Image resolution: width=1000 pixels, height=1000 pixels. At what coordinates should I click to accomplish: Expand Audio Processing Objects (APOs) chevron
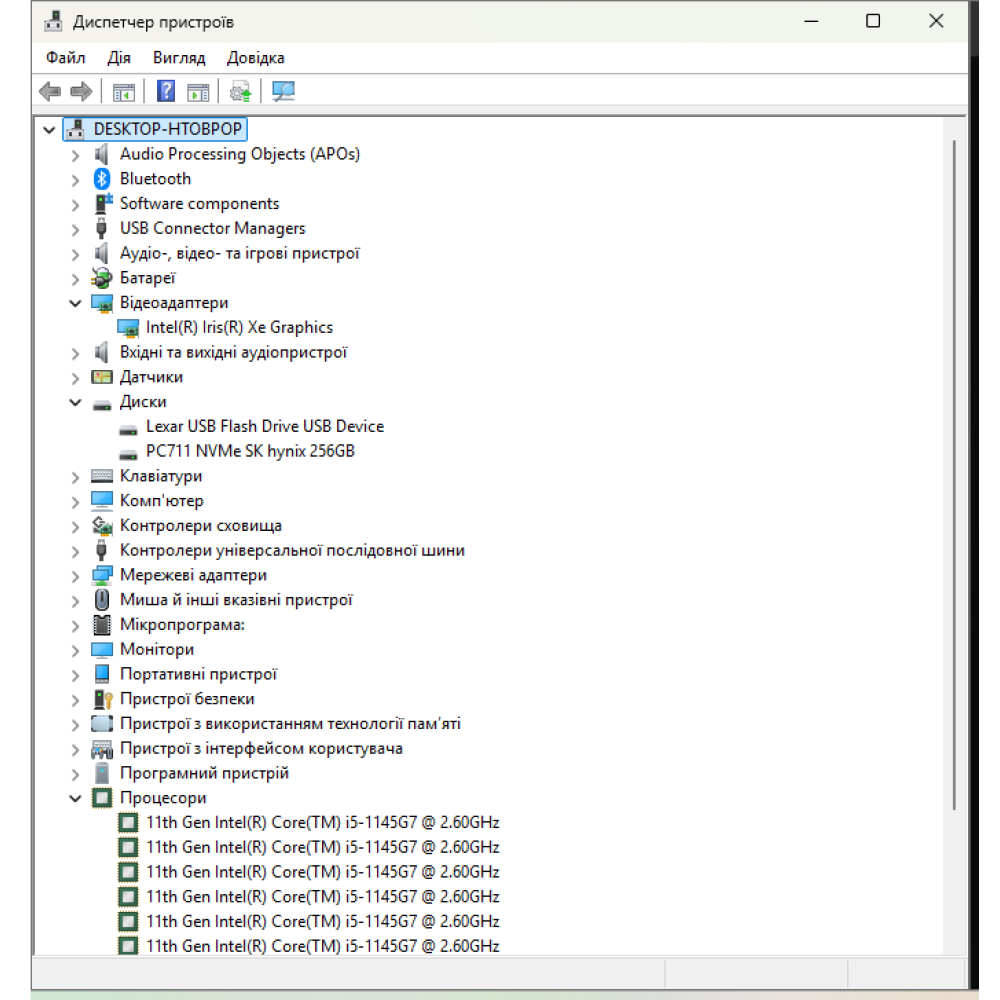coord(75,155)
